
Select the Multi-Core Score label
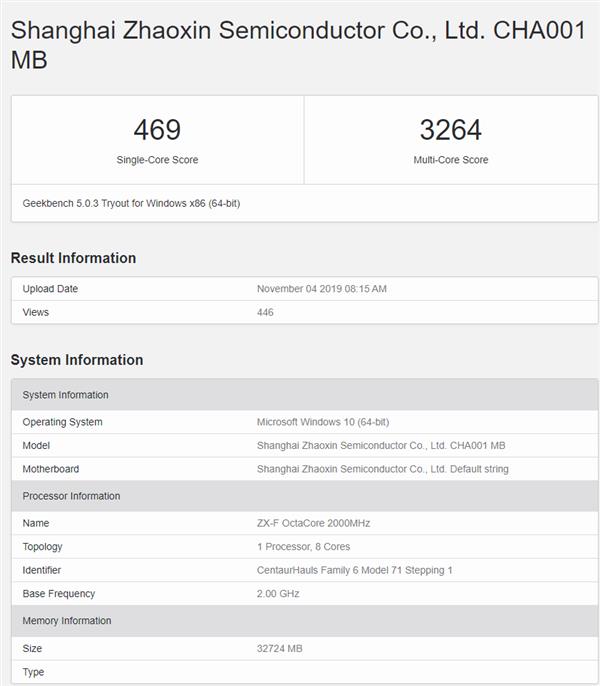coord(451,160)
